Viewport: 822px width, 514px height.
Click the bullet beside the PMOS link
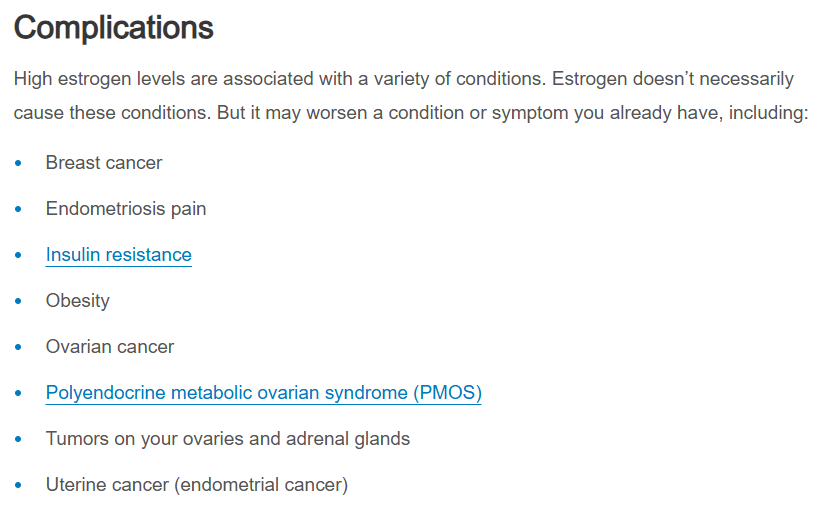click(x=18, y=393)
